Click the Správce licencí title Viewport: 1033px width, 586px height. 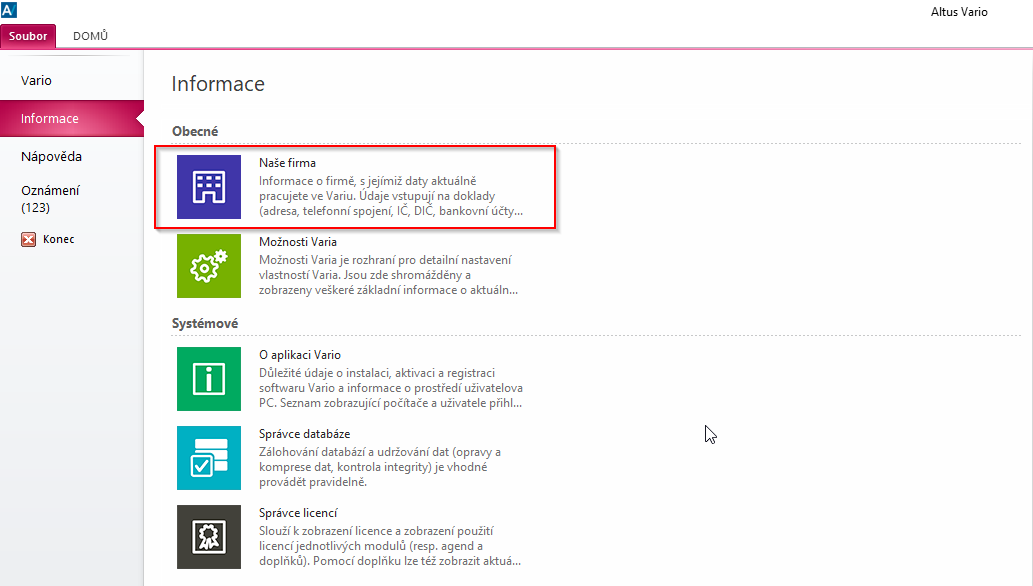[298, 513]
